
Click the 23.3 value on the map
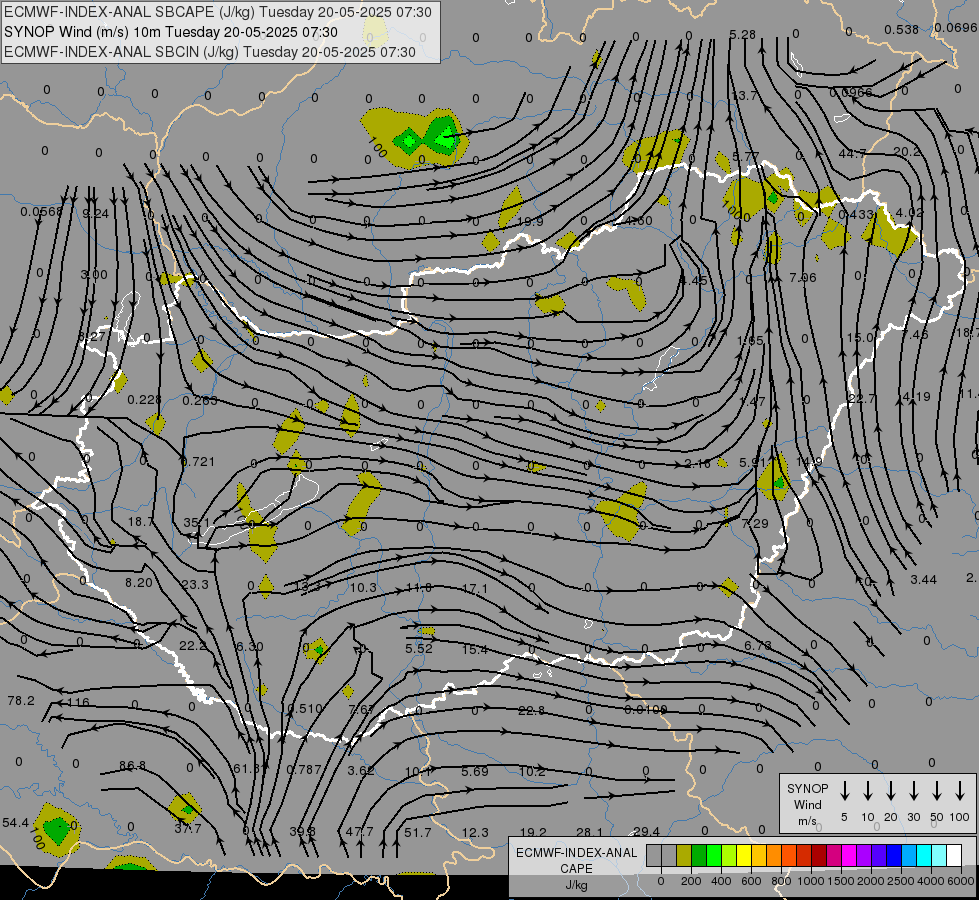[195, 584]
